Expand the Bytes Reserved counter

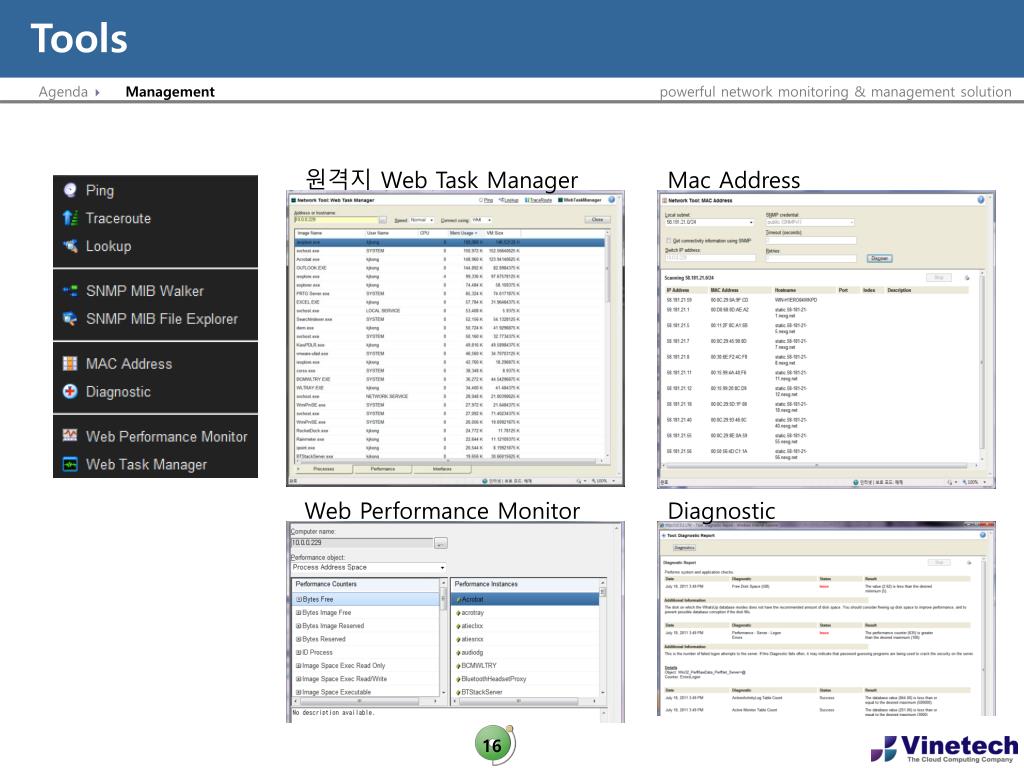[299, 639]
